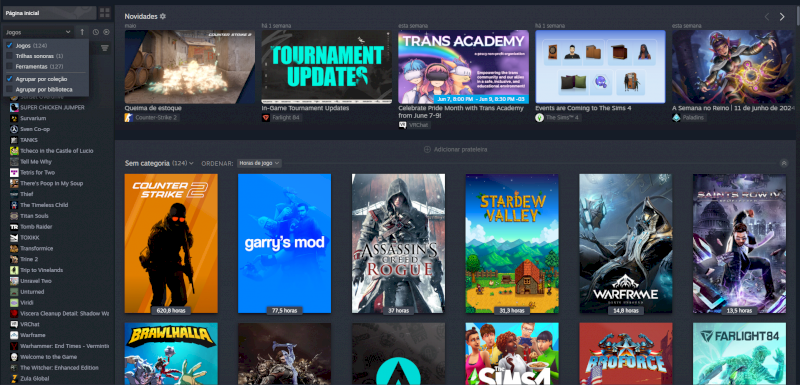This screenshot has height=385, width=800.
Task: Click Transformice icon in game list
Action: click(14, 248)
